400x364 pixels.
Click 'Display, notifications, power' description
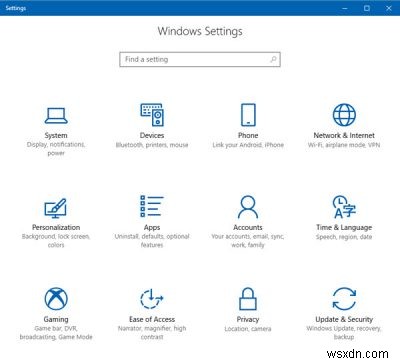[x=56, y=149]
